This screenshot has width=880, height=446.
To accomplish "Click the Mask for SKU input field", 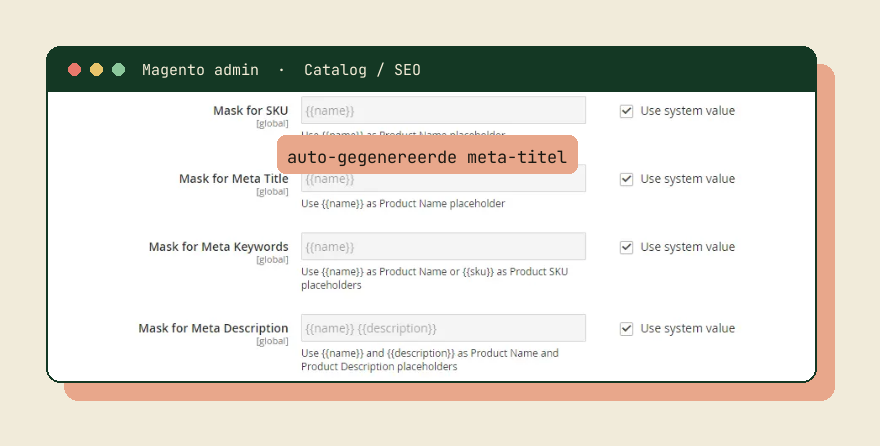I will 443,111.
